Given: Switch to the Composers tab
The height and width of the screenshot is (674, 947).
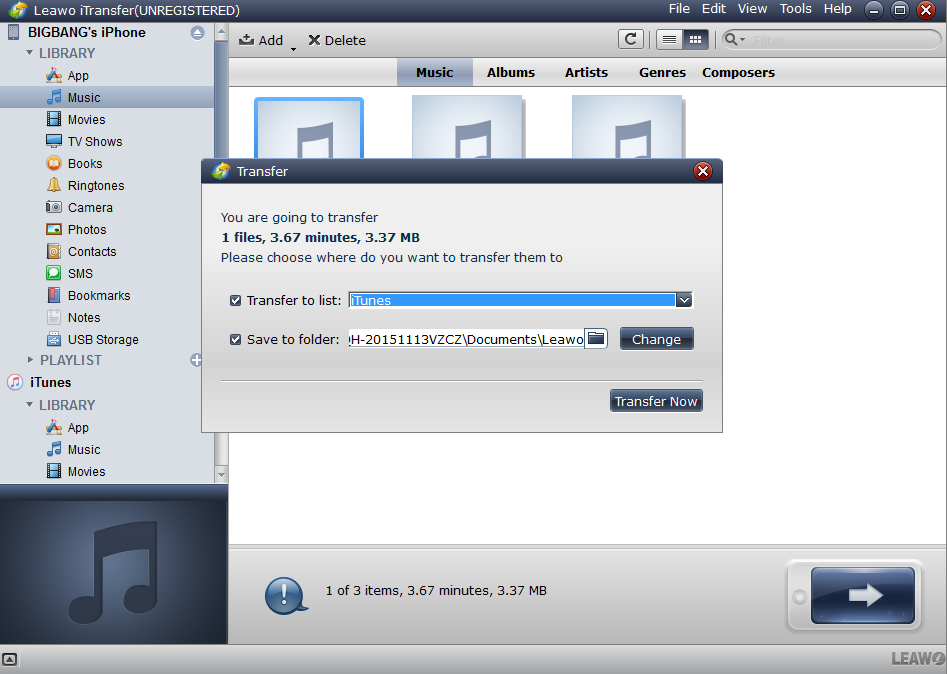Looking at the screenshot, I should 738,72.
